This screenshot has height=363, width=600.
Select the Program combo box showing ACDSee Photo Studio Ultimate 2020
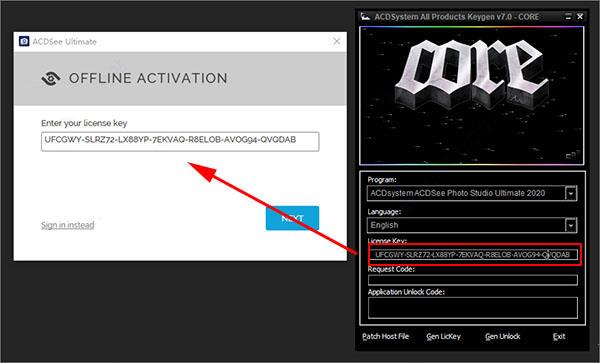pyautogui.click(x=472, y=193)
